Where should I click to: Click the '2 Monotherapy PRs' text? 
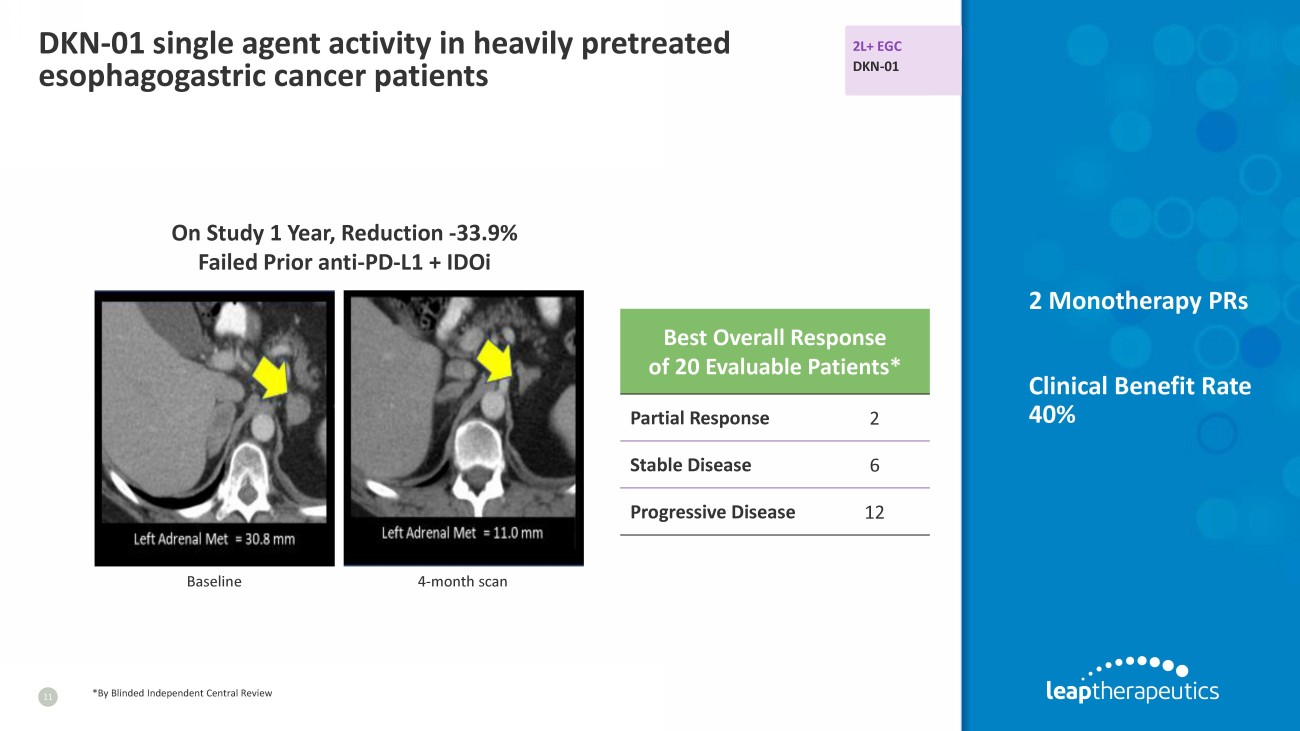tap(1138, 300)
